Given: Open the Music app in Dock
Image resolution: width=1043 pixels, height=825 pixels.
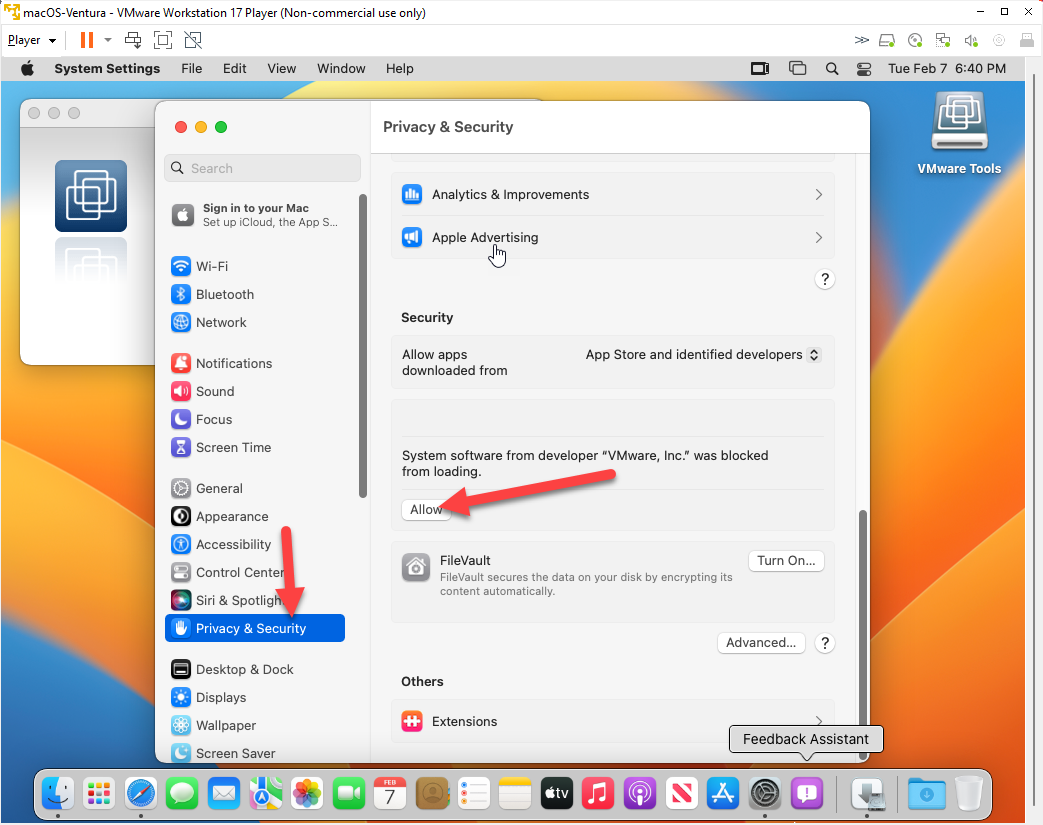Looking at the screenshot, I should (597, 794).
